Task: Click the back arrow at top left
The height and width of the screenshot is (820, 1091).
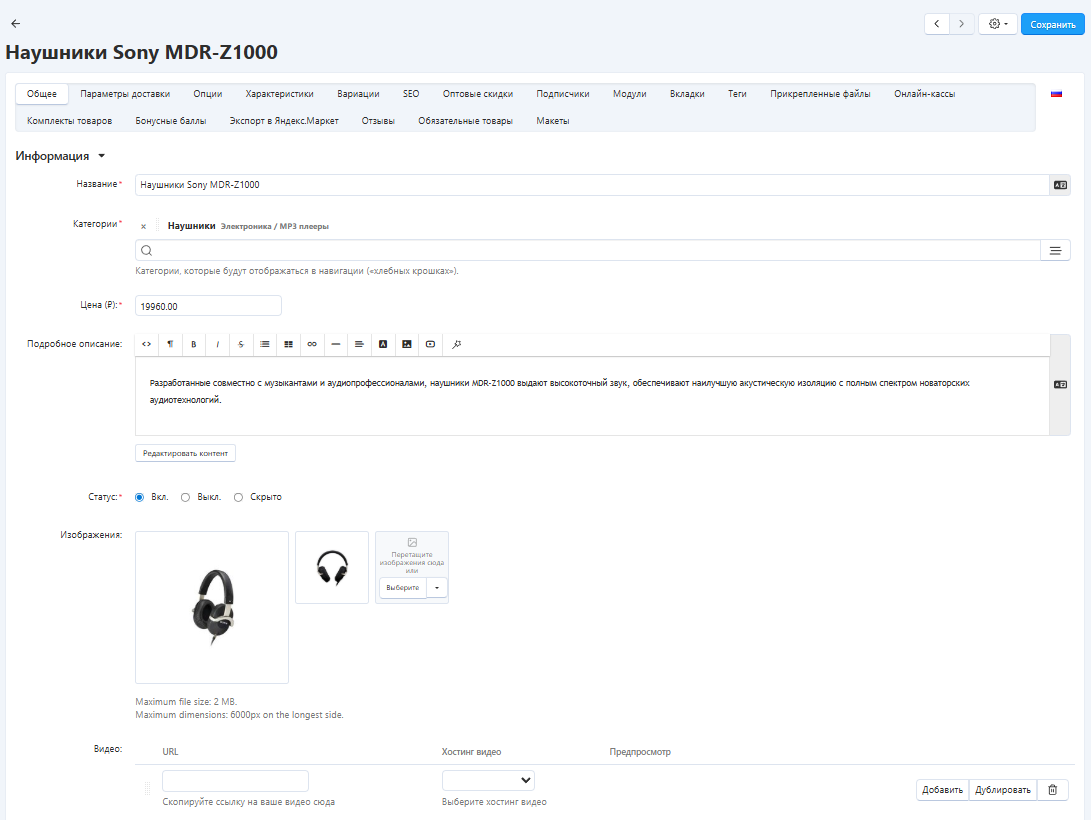Action: [x=15, y=23]
